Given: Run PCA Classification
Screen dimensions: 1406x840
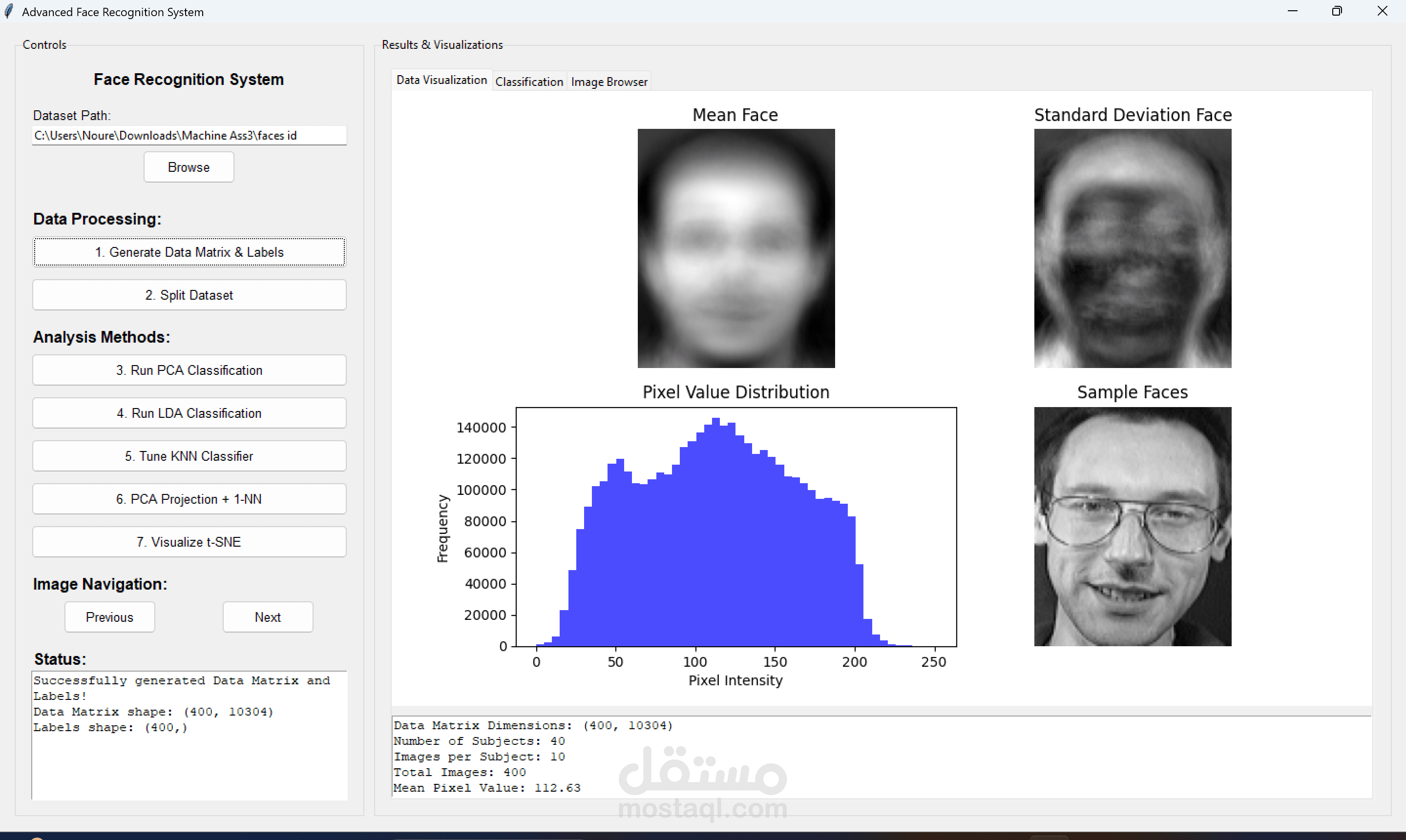Looking at the screenshot, I should click(x=189, y=370).
